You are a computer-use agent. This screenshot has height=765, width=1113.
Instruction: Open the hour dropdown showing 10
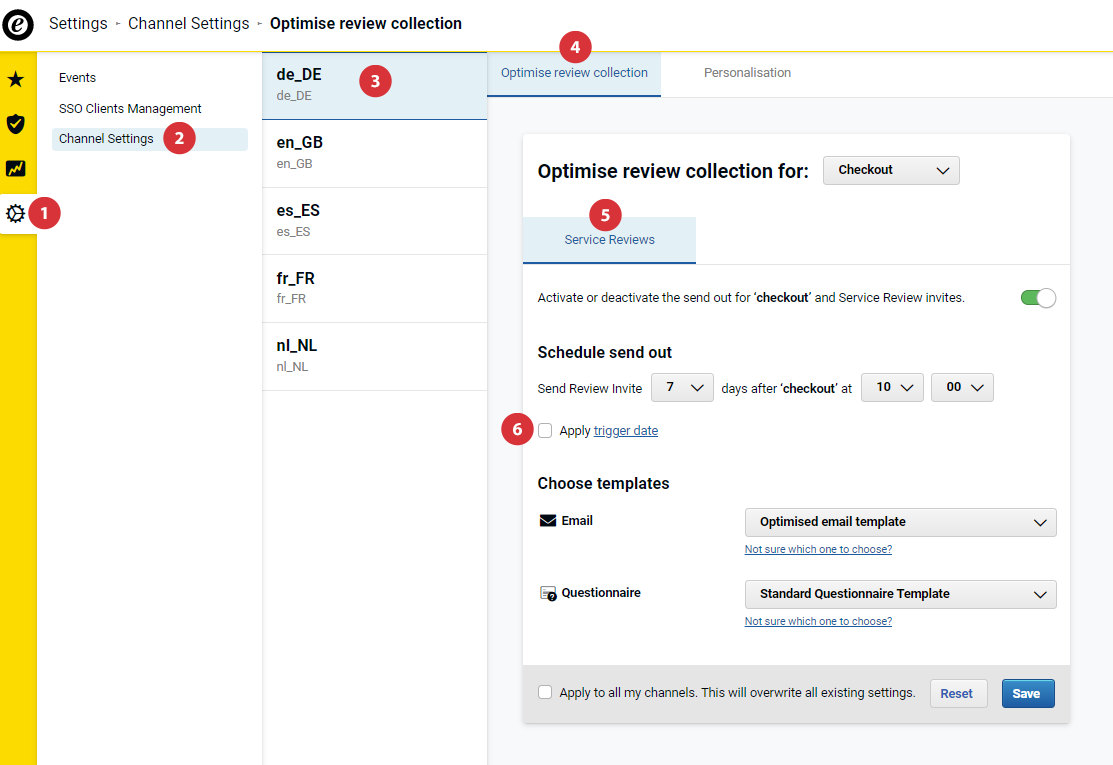[x=892, y=387]
